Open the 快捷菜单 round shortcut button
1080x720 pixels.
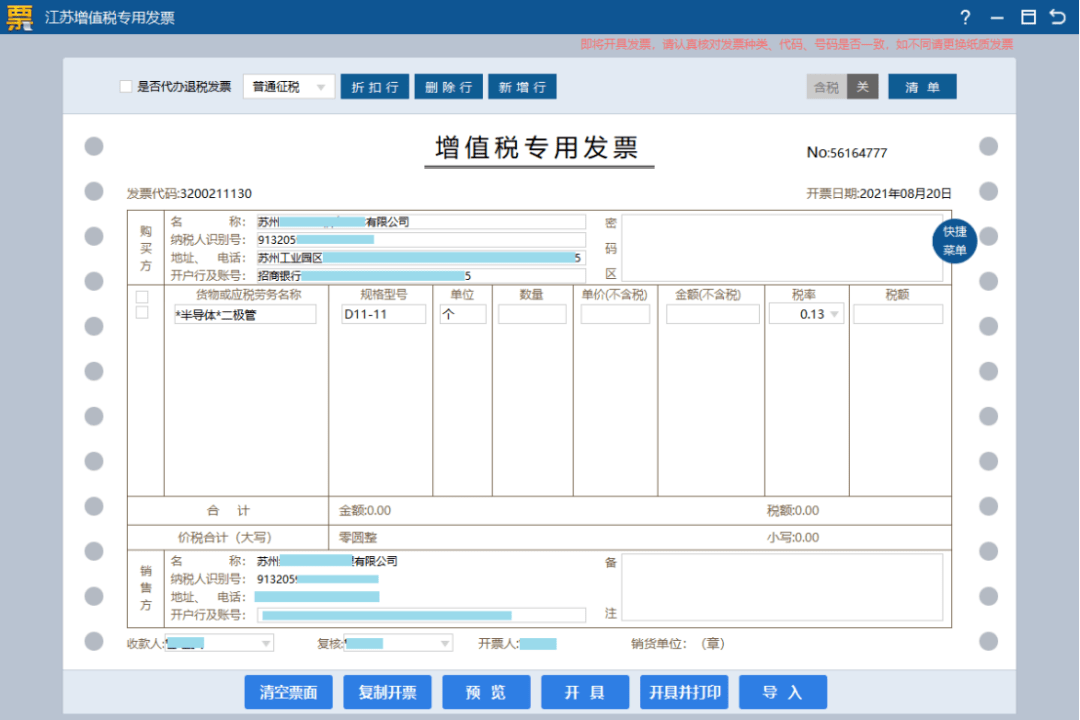[x=955, y=240]
